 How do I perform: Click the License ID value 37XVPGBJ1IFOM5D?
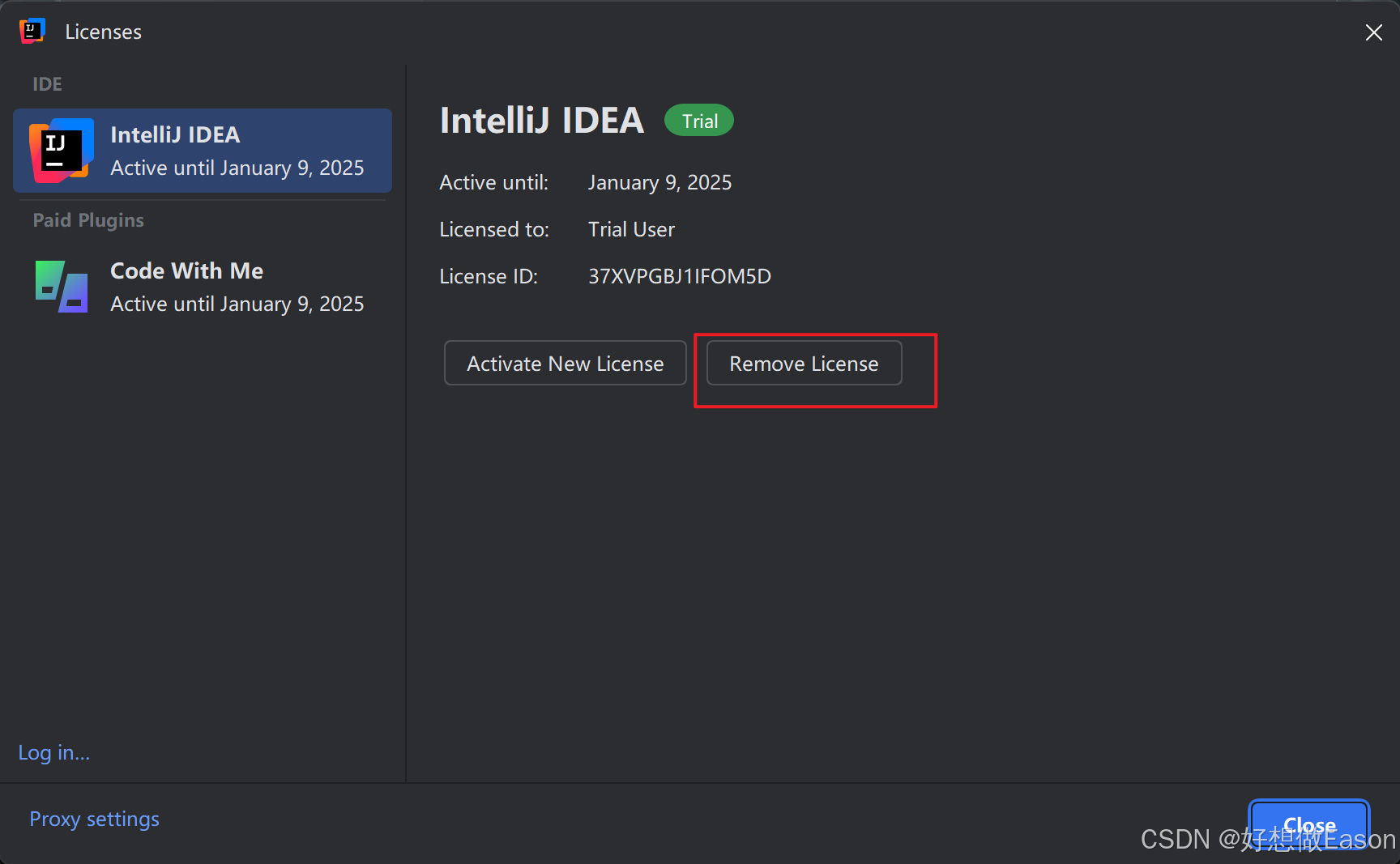679,276
